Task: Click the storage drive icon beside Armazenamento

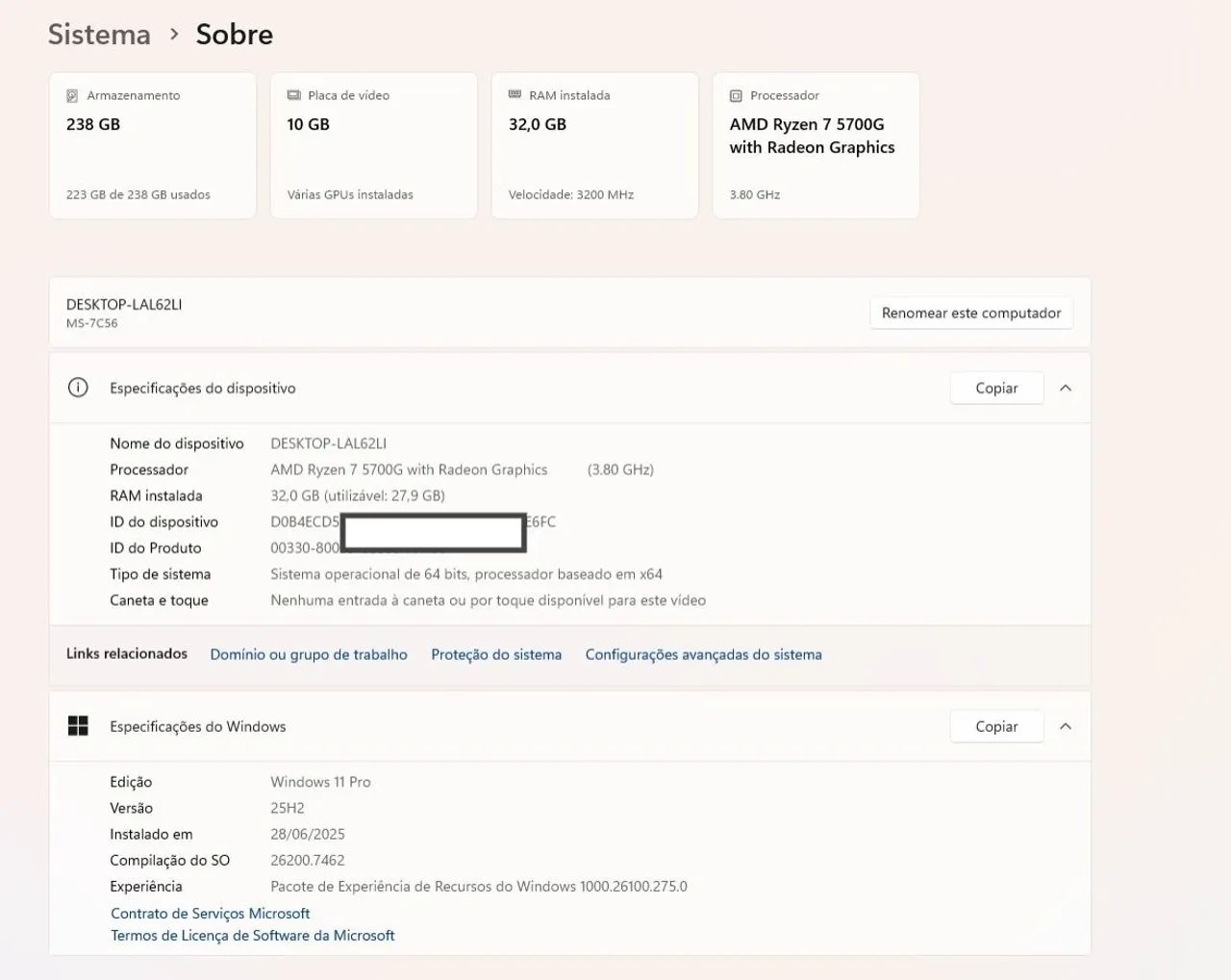Action: (x=72, y=96)
